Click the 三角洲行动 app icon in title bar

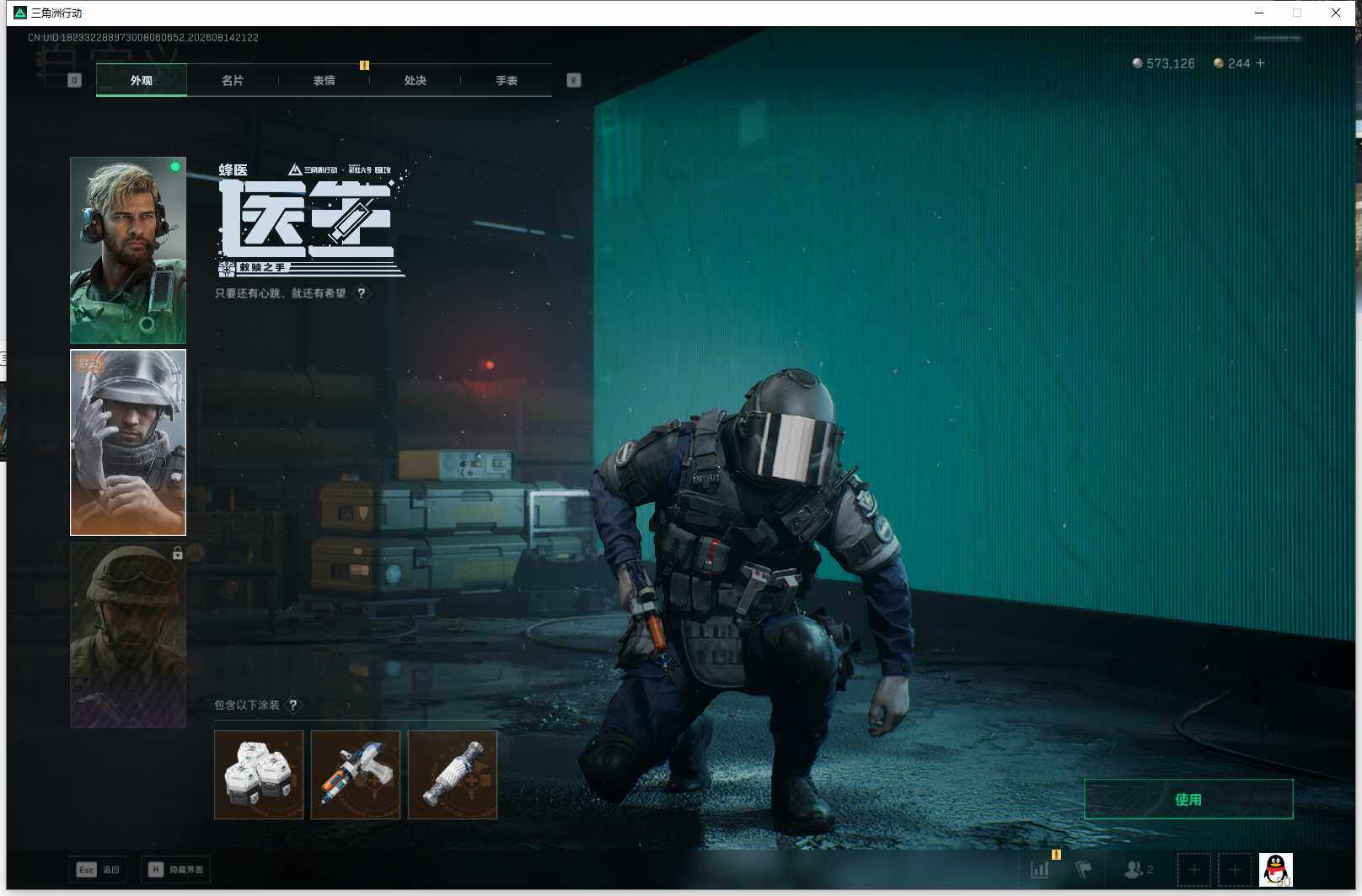click(x=20, y=13)
